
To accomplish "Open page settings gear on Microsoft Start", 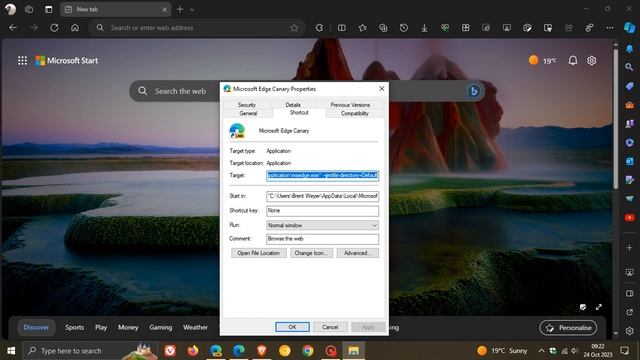I will (x=591, y=61).
